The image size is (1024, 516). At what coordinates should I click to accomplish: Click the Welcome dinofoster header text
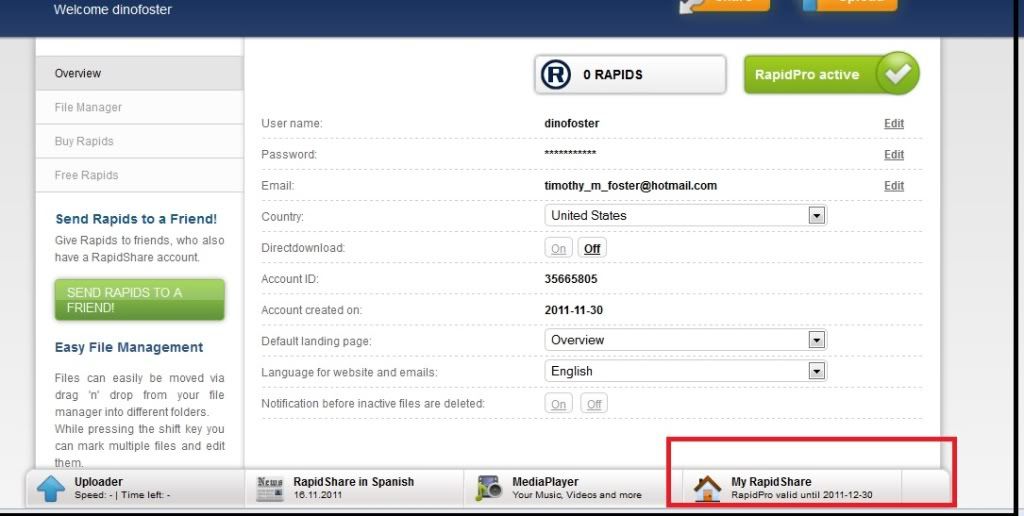(112, 10)
